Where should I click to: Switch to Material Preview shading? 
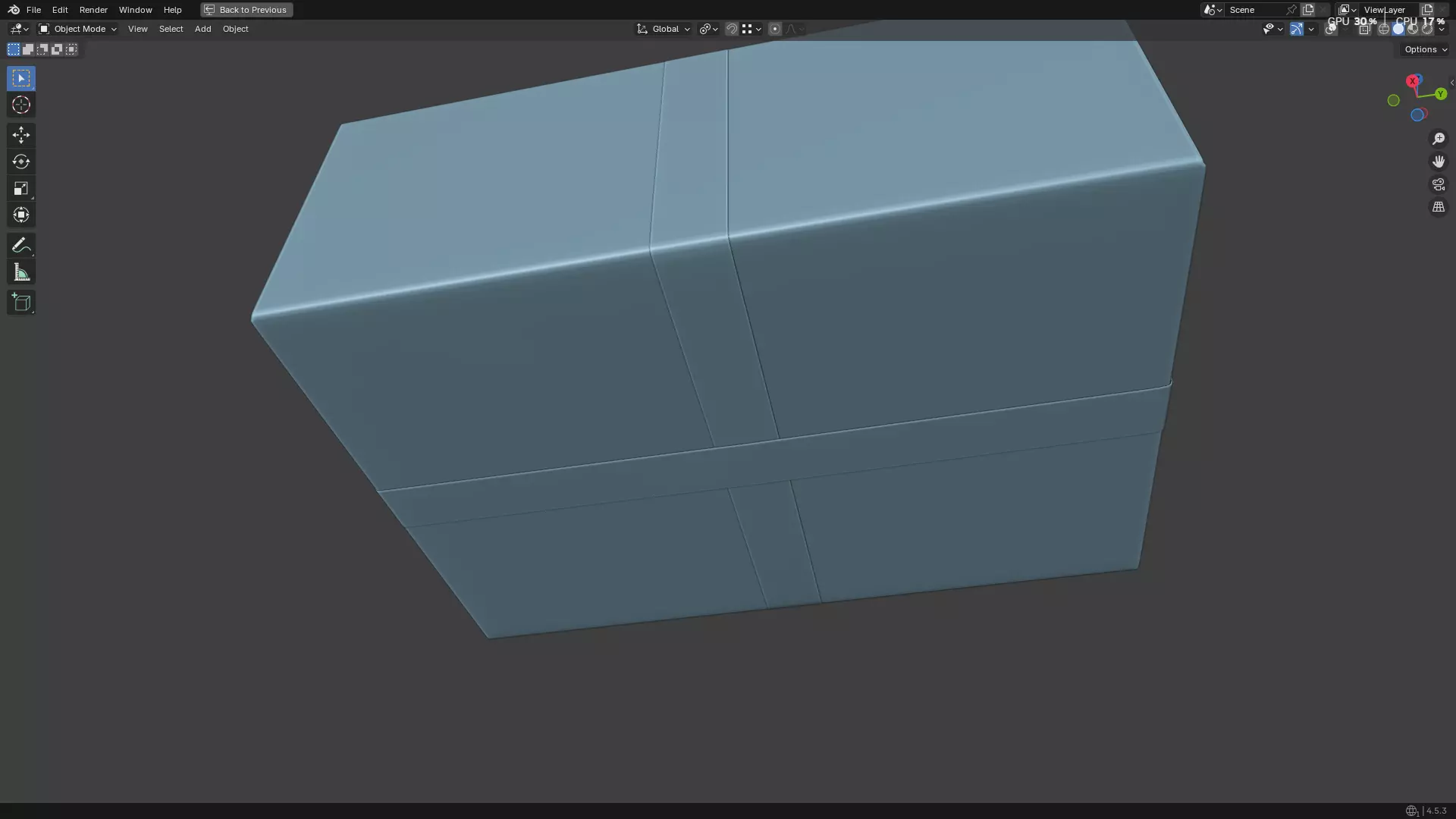(1413, 29)
